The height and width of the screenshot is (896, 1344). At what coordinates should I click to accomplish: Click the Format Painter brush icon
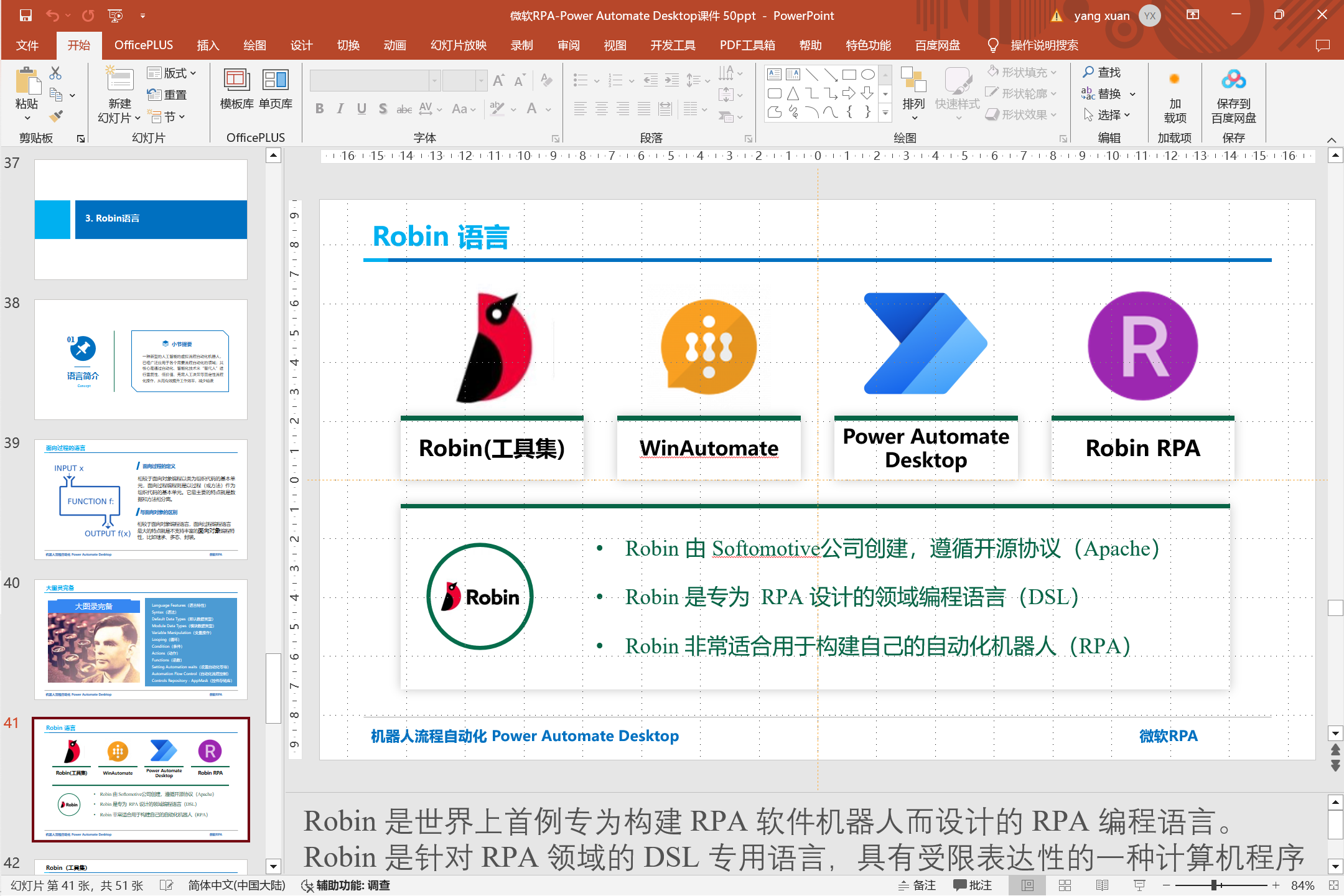(56, 115)
